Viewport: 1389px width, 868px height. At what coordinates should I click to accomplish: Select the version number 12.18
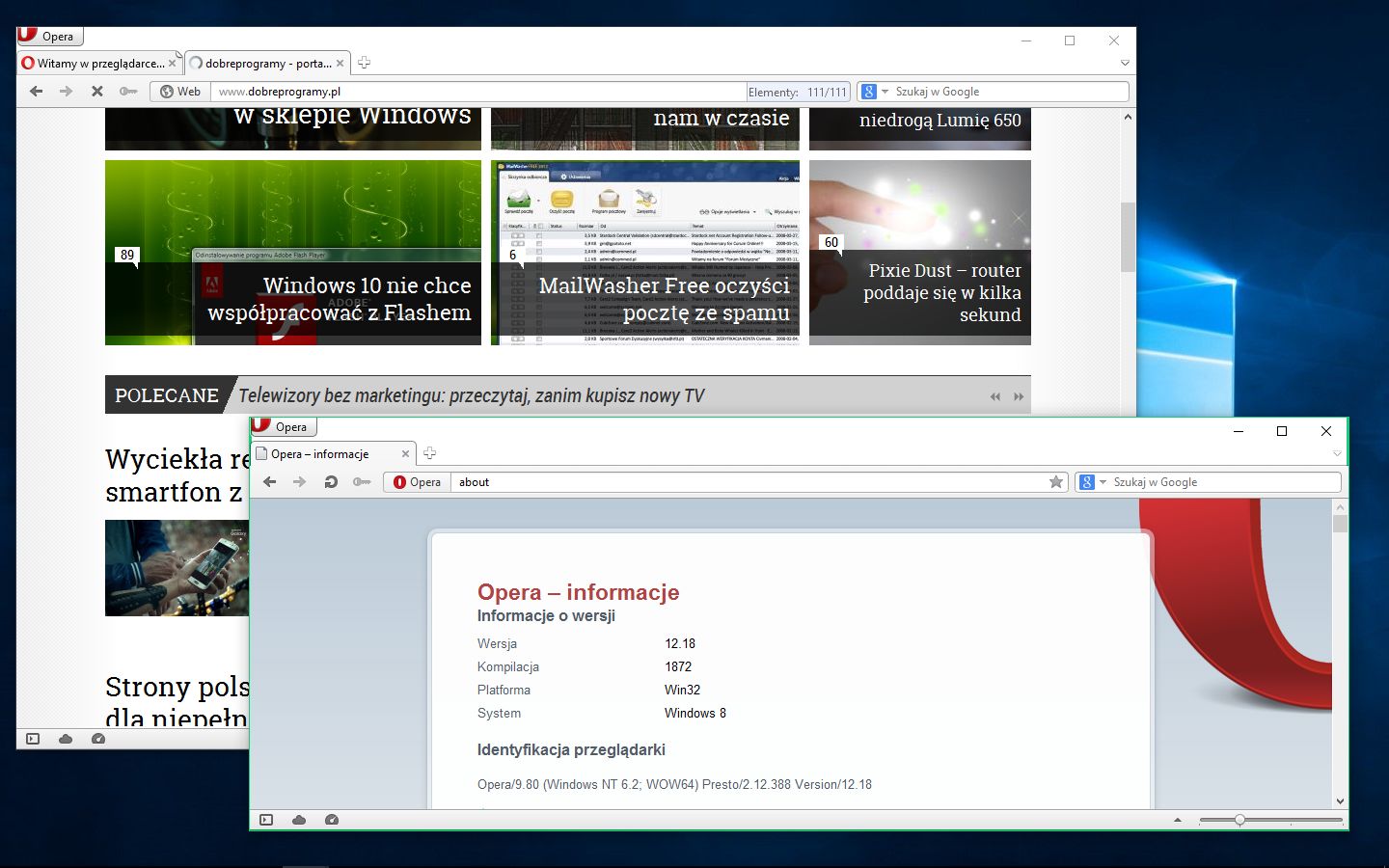(x=680, y=643)
